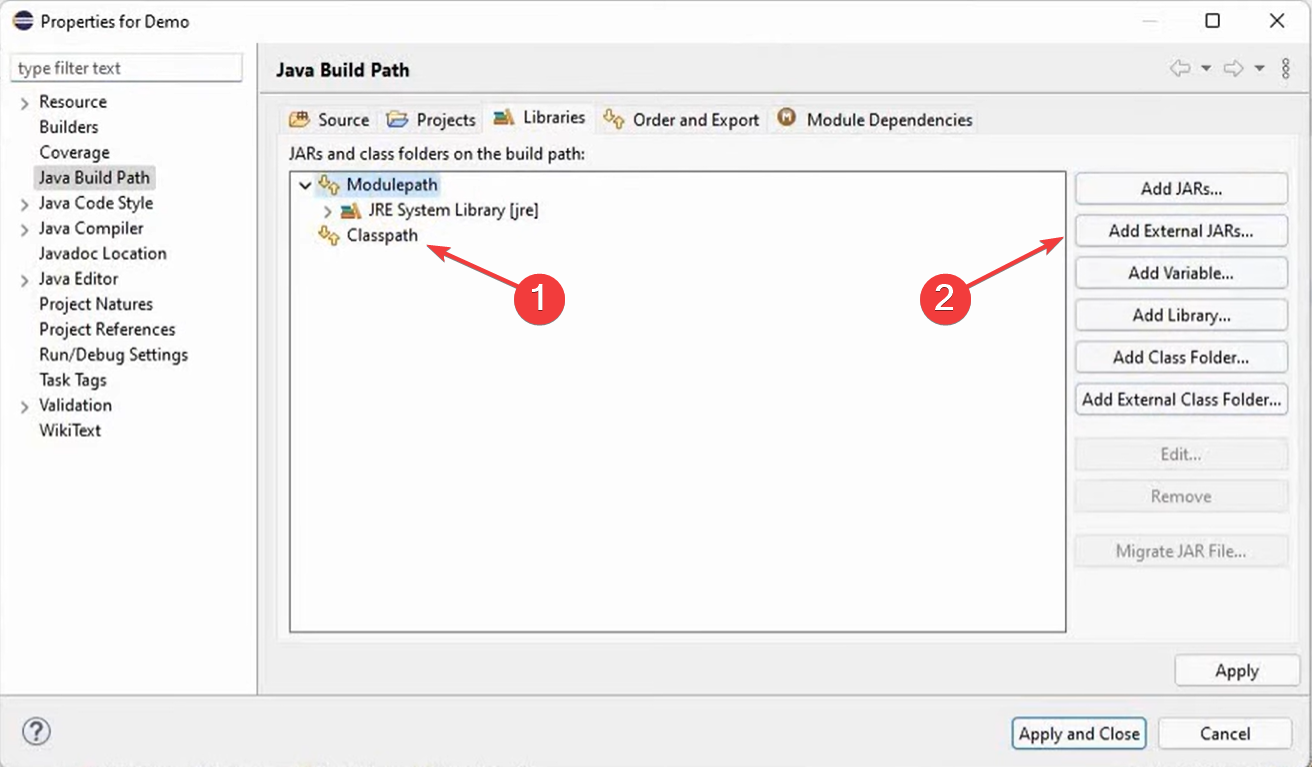Open the back history dropdown arrow

click(x=1206, y=68)
